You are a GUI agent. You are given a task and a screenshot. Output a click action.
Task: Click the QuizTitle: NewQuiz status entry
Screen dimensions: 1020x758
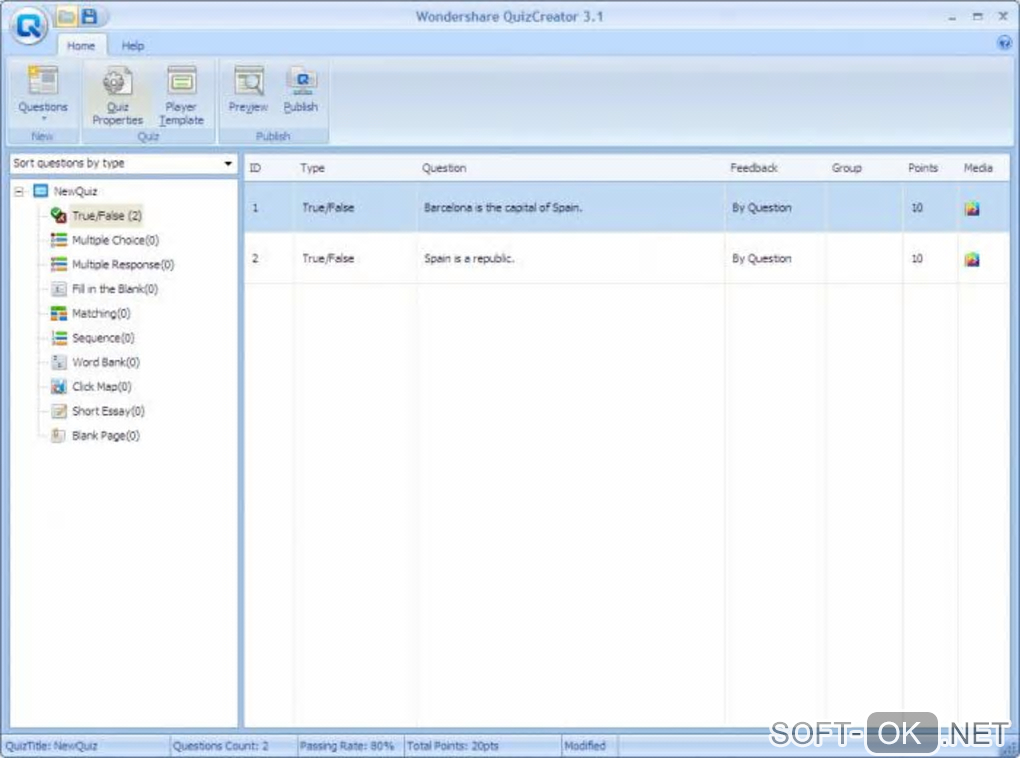click(x=51, y=746)
